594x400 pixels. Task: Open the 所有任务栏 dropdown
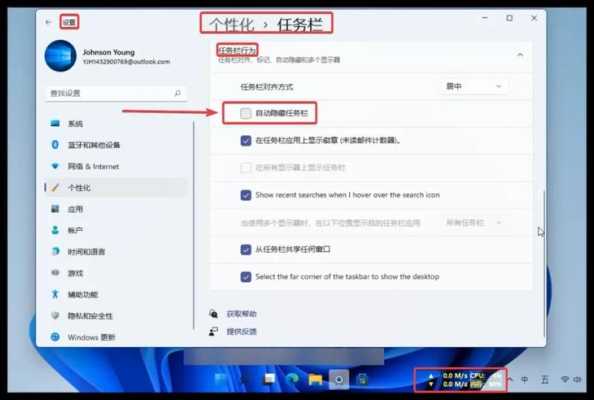click(x=473, y=223)
